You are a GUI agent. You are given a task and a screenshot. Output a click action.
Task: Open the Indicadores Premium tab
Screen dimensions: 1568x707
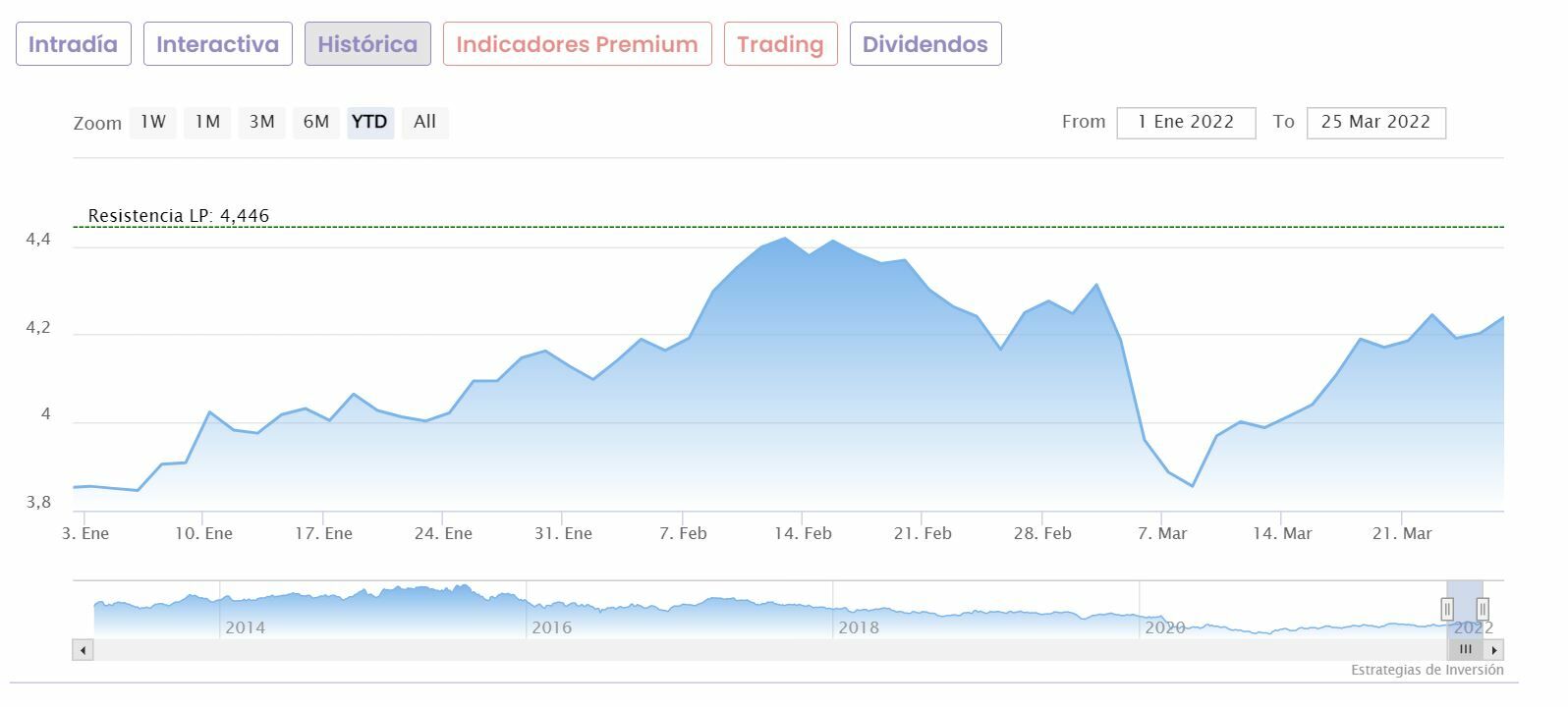click(x=577, y=44)
